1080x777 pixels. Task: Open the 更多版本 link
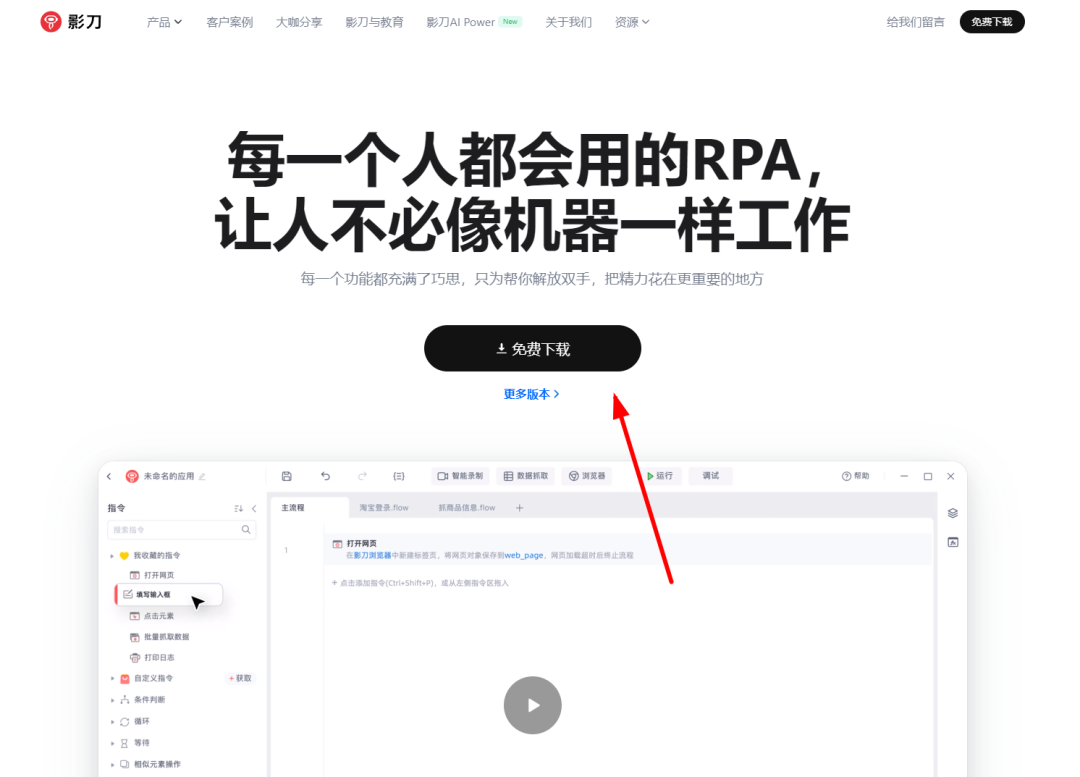point(531,394)
